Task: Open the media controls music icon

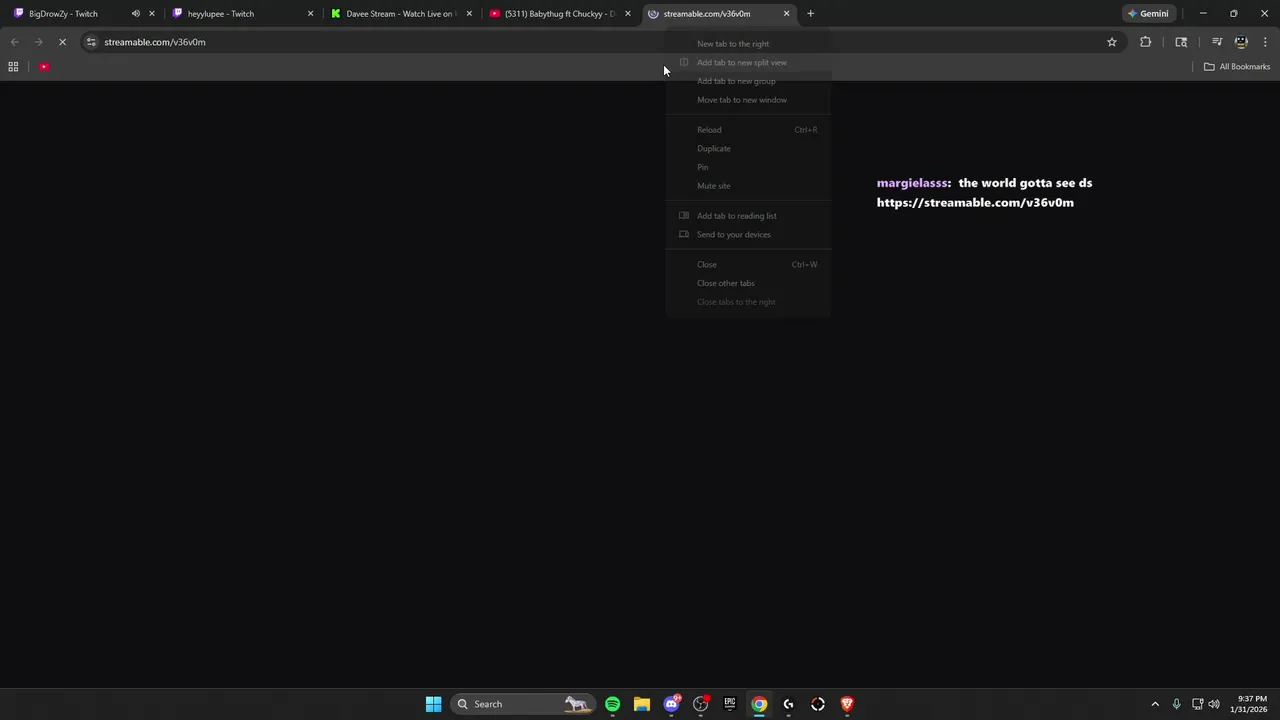Action: (x=1217, y=42)
